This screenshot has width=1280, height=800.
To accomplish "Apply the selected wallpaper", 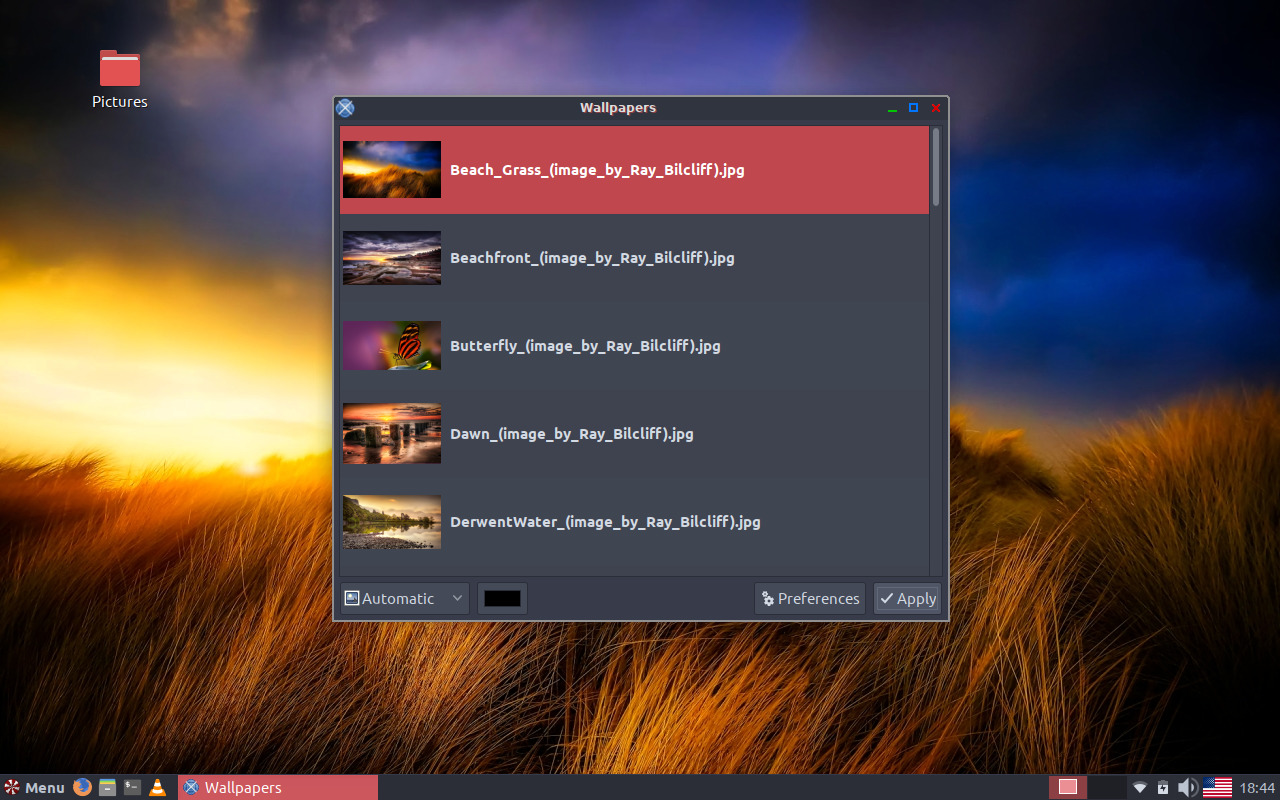I will 907,598.
